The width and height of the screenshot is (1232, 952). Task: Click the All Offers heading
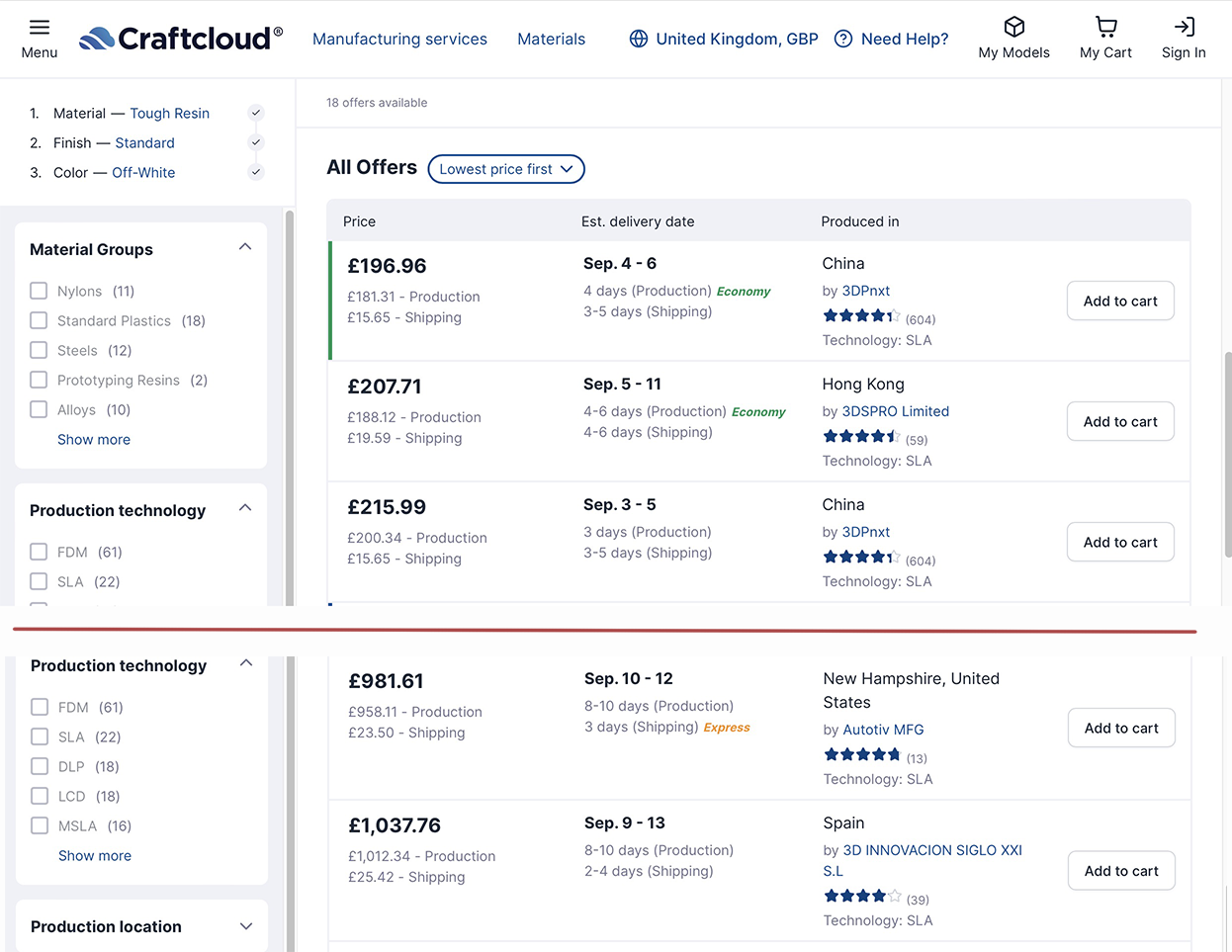click(x=372, y=167)
